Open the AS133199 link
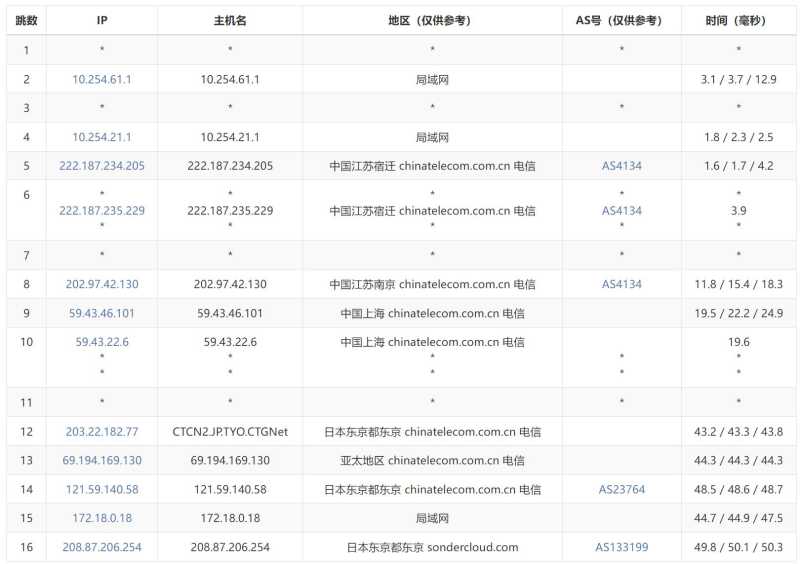This screenshot has width=800, height=564. point(621,547)
